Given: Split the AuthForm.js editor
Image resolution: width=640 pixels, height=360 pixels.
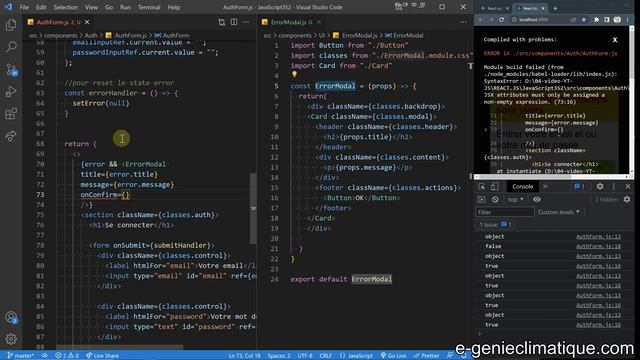Looking at the screenshot, I should (234, 22).
